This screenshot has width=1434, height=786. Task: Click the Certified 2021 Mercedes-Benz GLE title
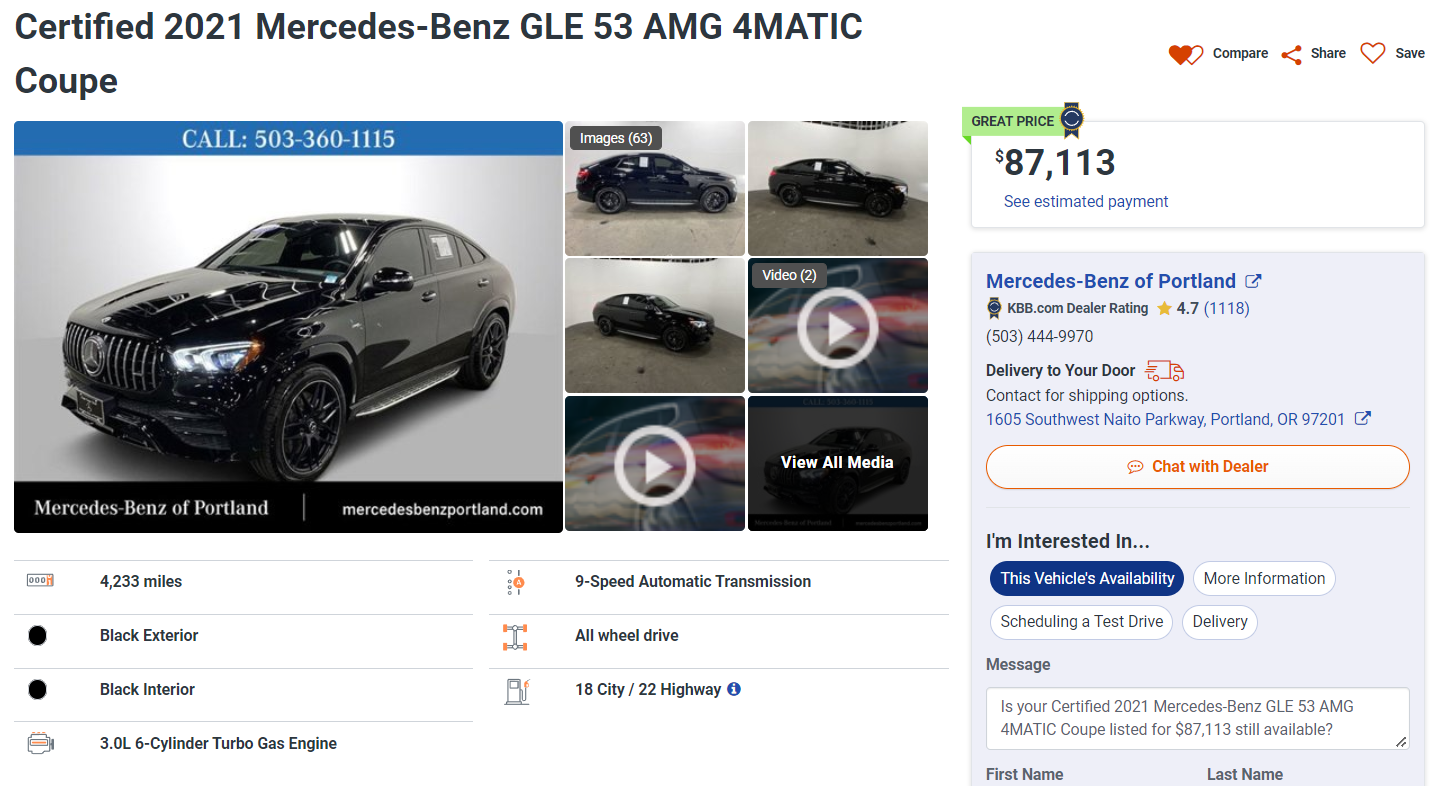click(x=439, y=54)
